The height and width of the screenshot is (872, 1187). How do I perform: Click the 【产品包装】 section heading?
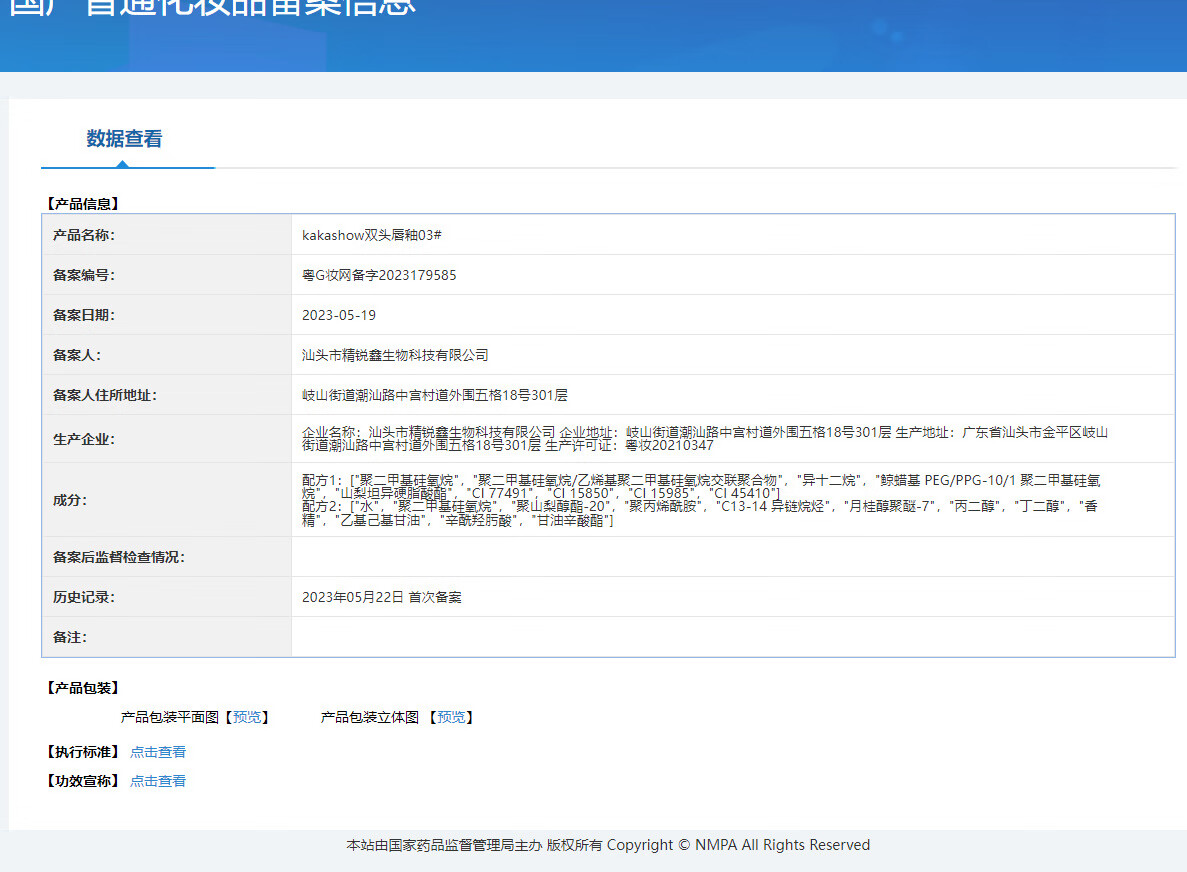(82, 688)
